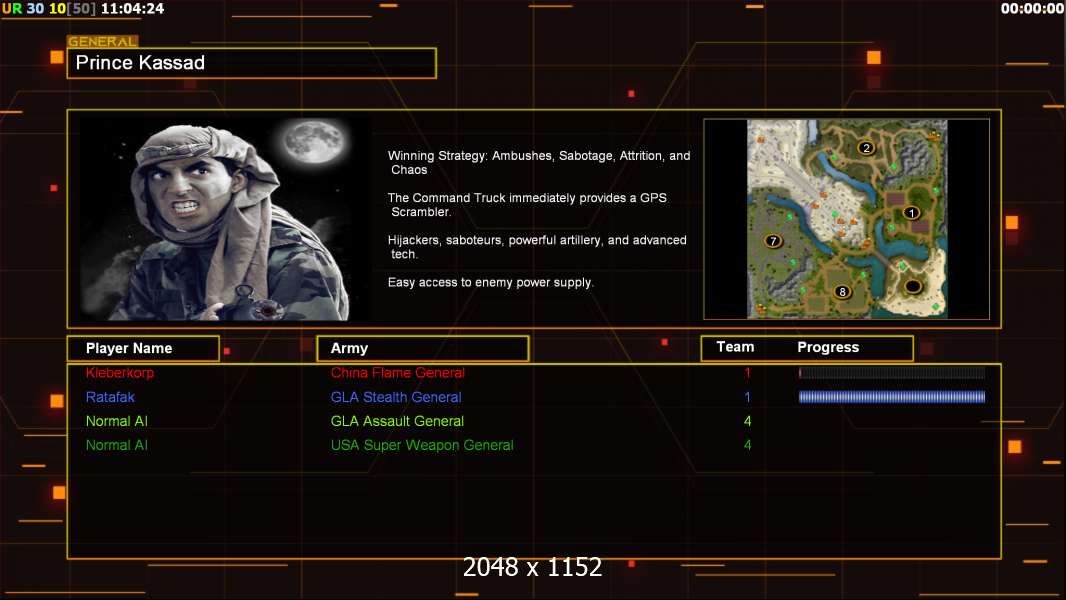The height and width of the screenshot is (600, 1066).
Task: Click the 00:00:00 timer readout
Action: (x=1031, y=9)
